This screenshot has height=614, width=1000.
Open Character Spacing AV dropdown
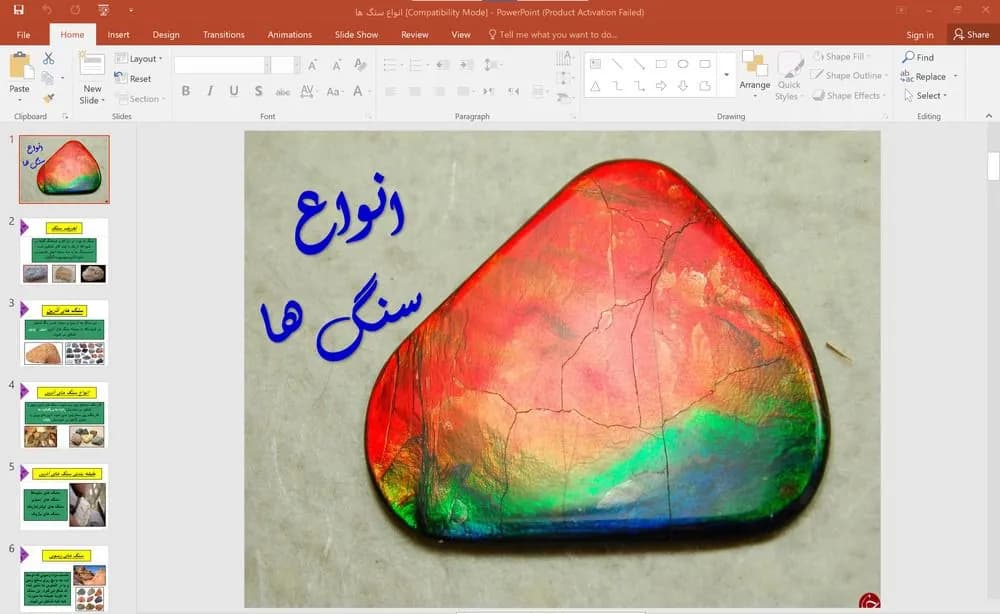coord(308,91)
